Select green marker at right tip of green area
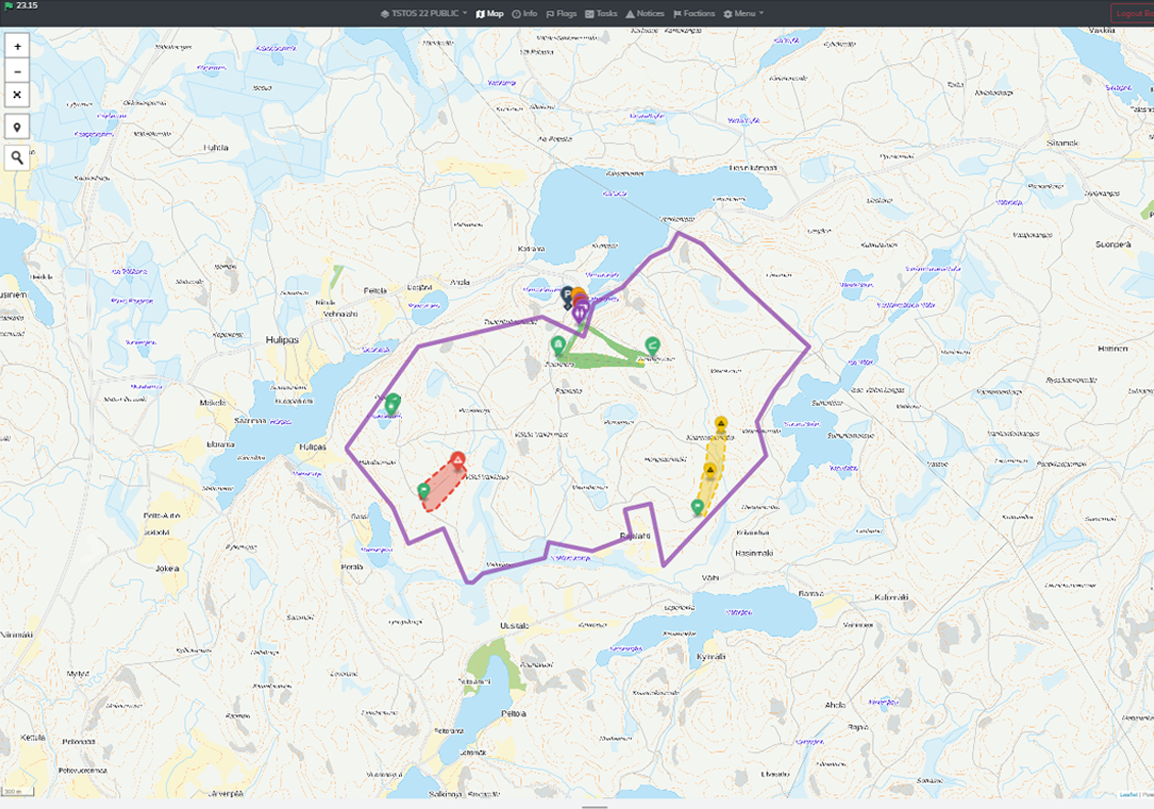Screen dimensions: 1154x809 point(652,345)
